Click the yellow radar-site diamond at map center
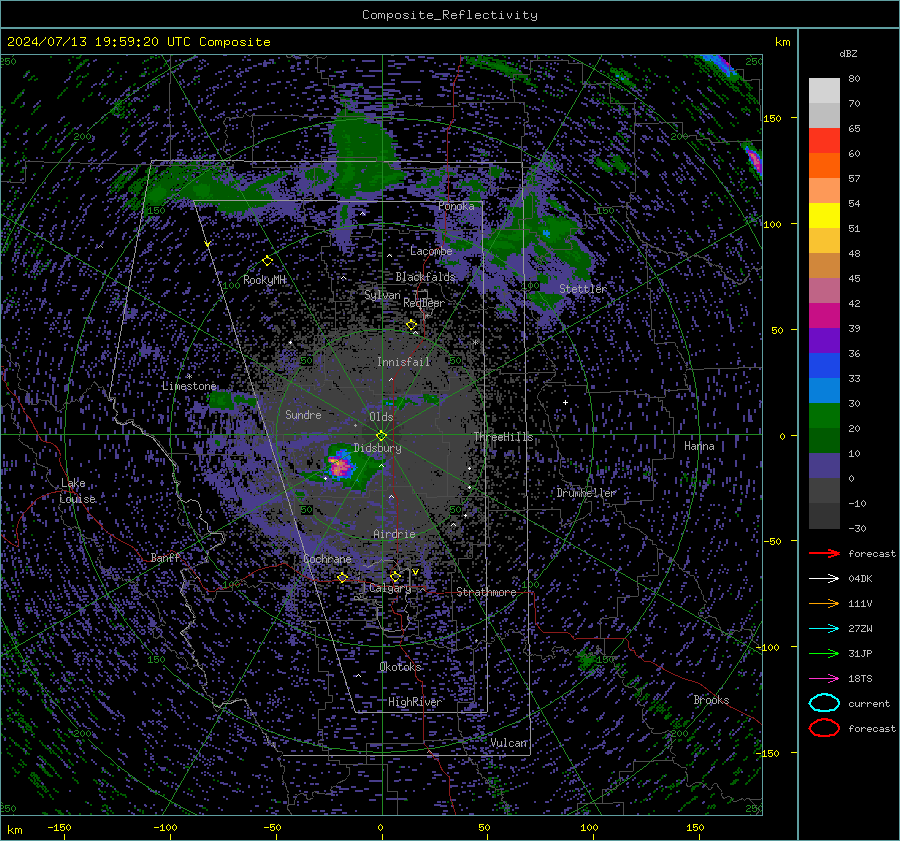 [x=382, y=436]
